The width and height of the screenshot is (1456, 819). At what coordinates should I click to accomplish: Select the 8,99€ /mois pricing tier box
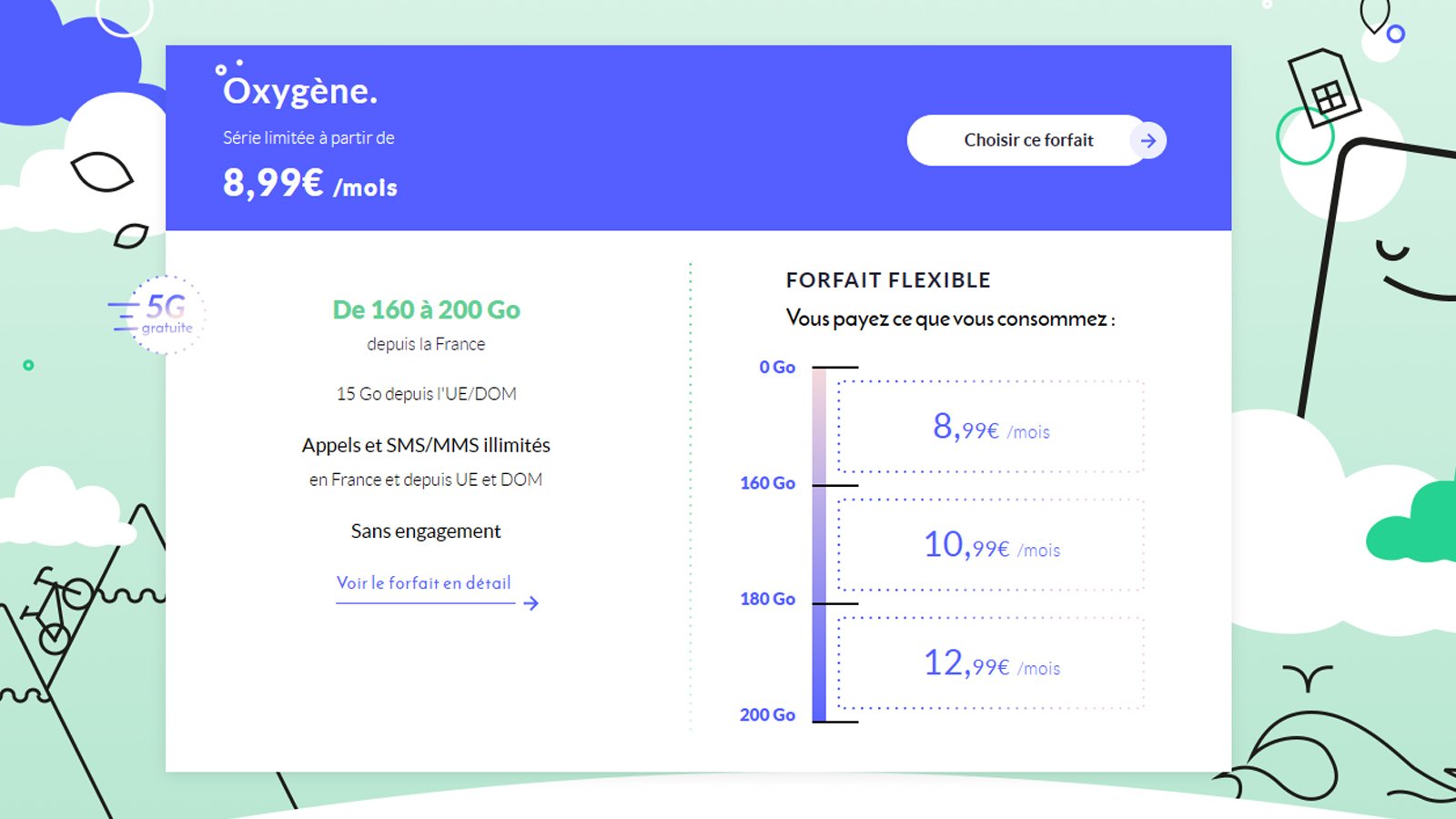click(x=992, y=428)
